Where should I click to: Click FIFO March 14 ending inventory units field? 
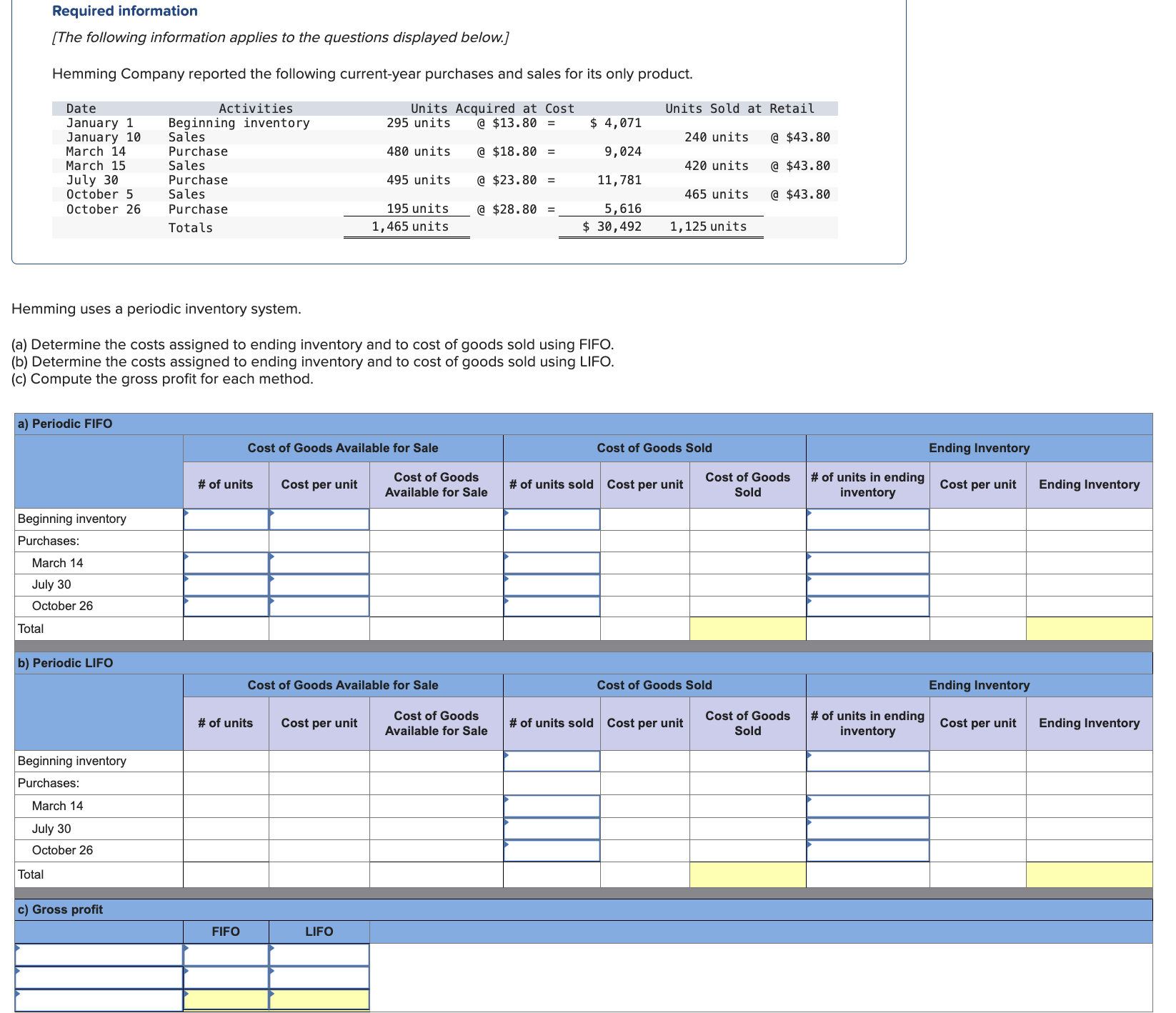tap(868, 563)
